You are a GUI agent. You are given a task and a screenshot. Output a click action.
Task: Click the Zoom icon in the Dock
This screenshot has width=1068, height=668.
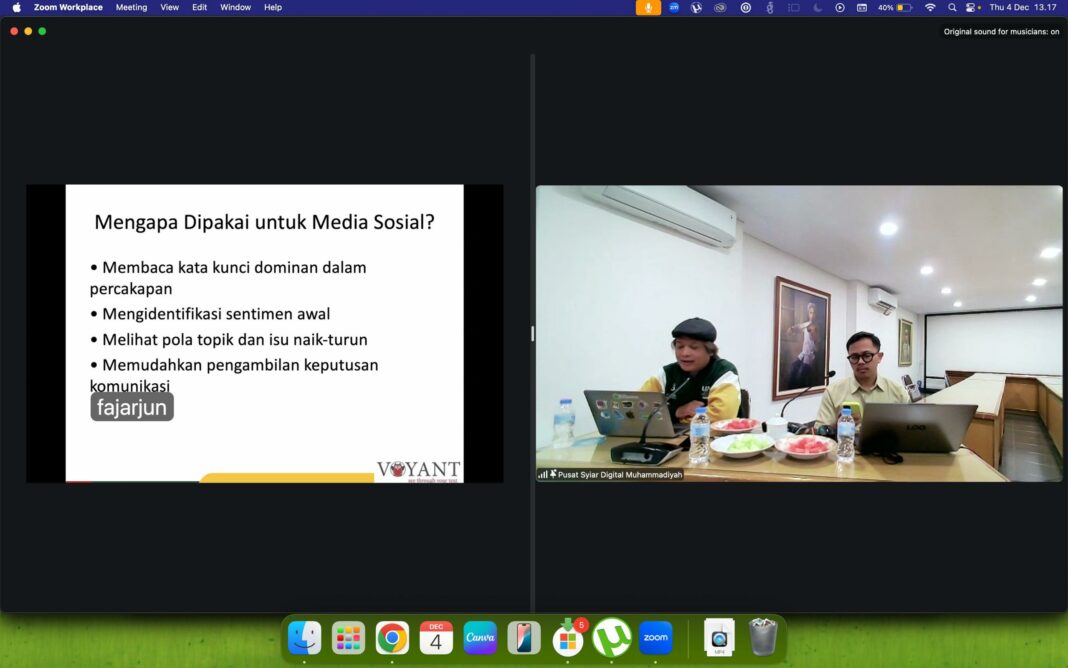[x=656, y=637]
